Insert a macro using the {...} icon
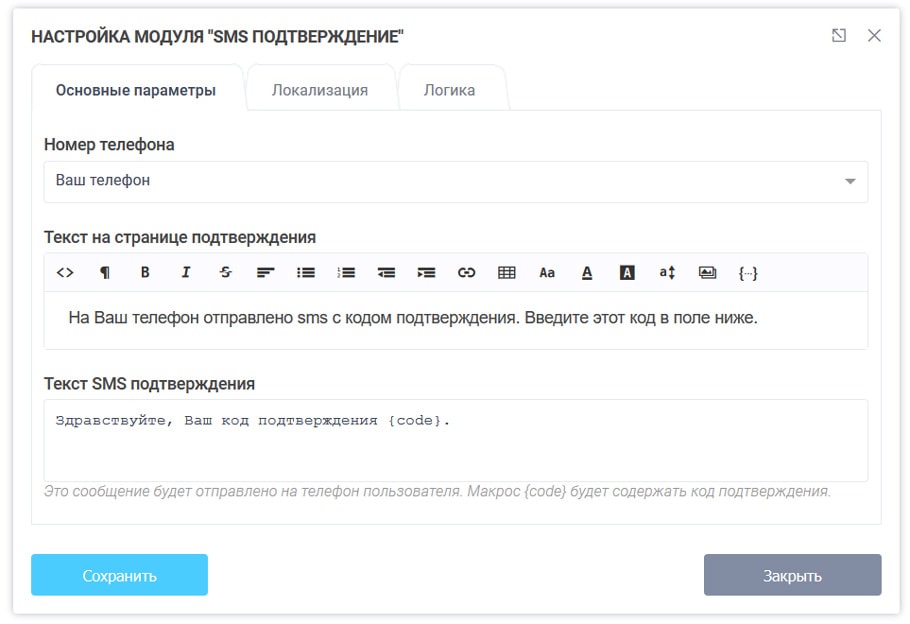Screen dimensions: 910x624 [x=748, y=271]
